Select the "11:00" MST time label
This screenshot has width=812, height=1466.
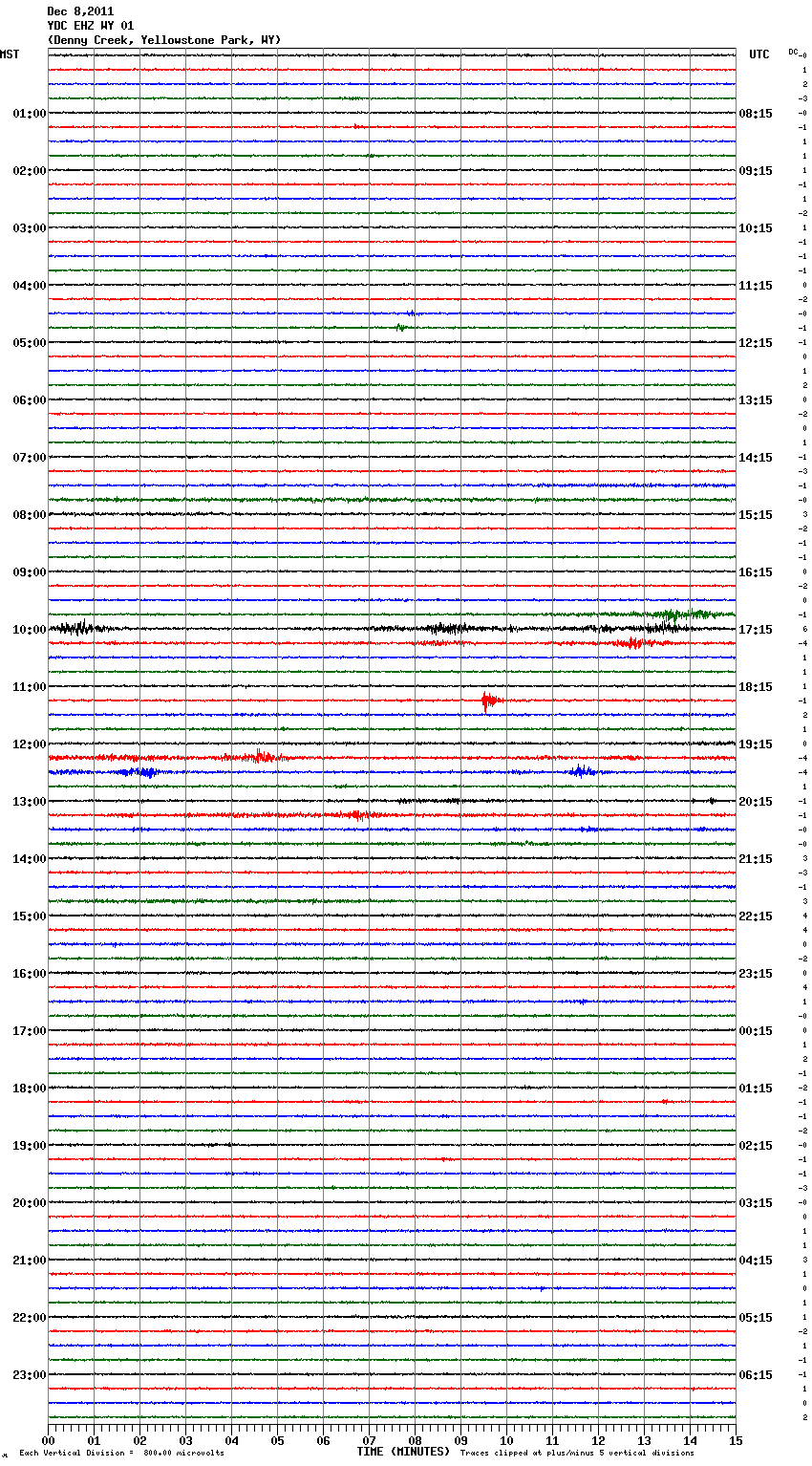click(x=30, y=687)
